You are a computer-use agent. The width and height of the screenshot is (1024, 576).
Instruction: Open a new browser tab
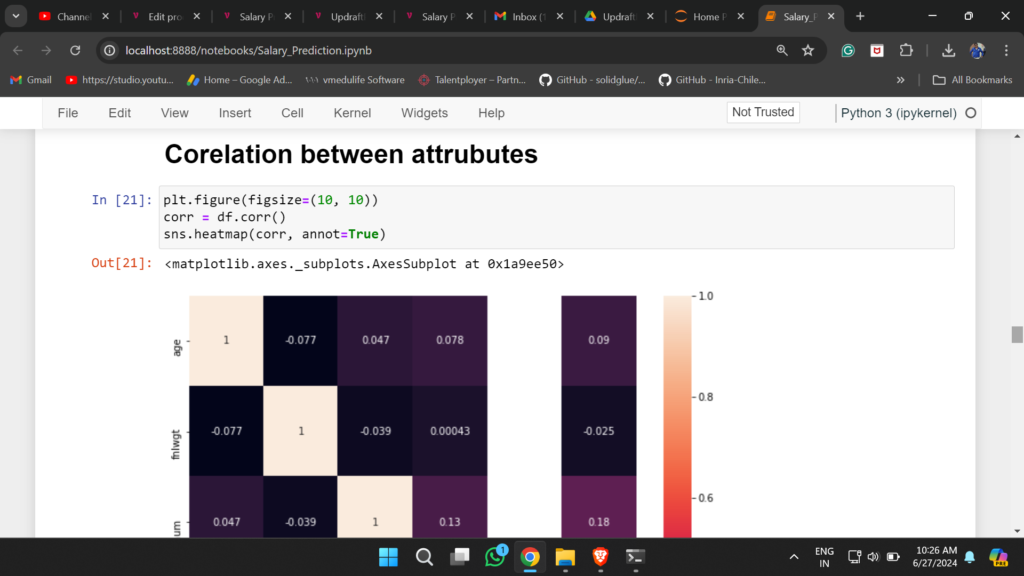click(x=860, y=16)
